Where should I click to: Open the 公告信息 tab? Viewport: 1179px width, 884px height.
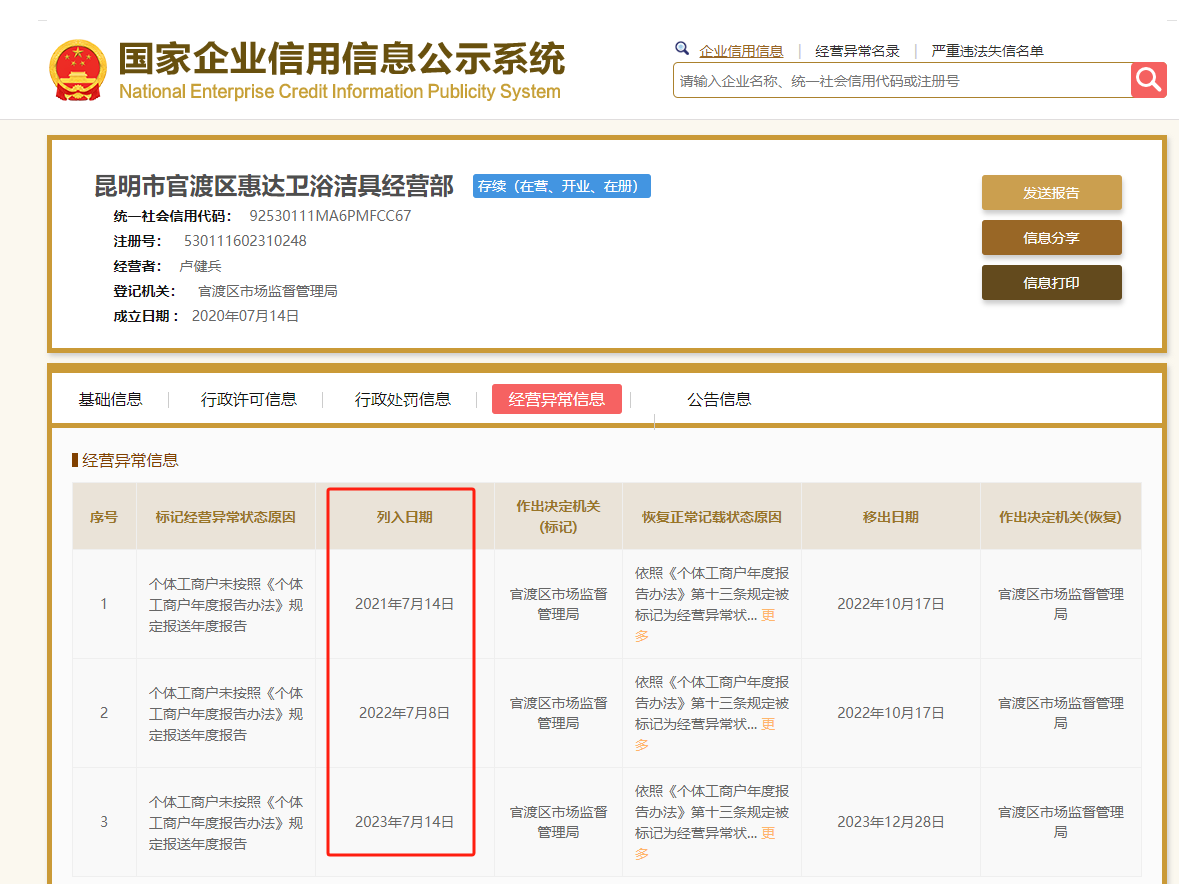click(719, 399)
